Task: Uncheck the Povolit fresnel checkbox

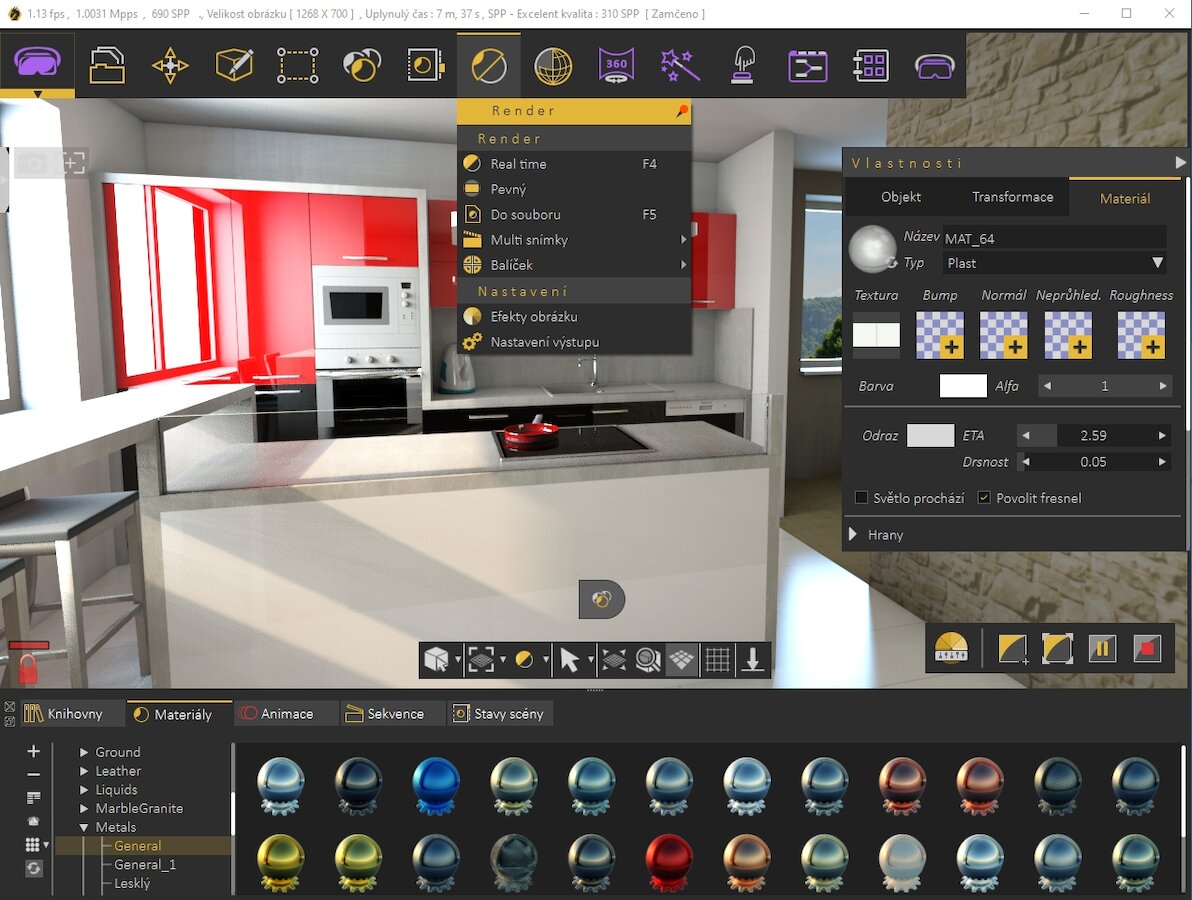Action: (x=984, y=498)
